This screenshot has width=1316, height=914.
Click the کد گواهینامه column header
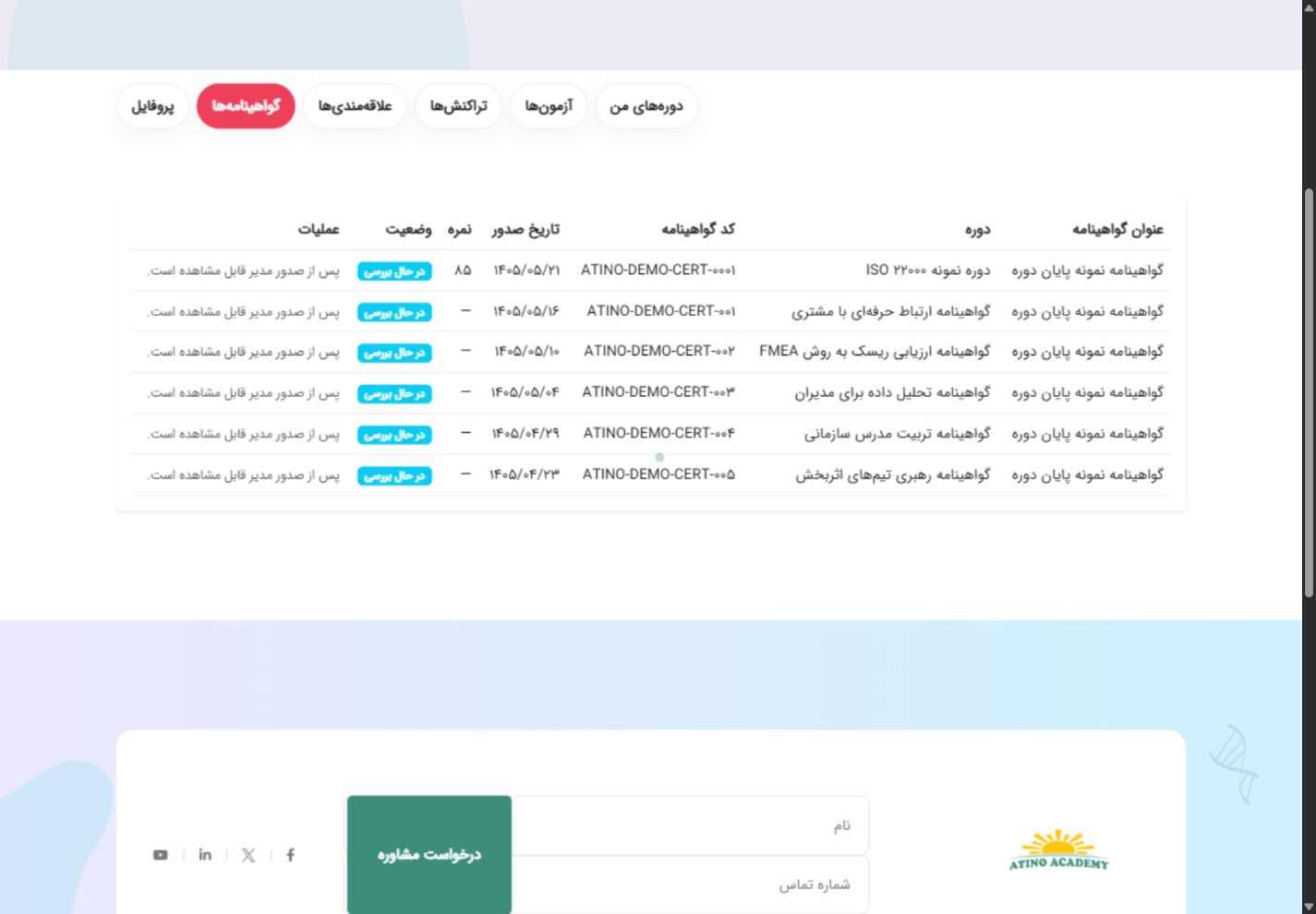pos(698,229)
